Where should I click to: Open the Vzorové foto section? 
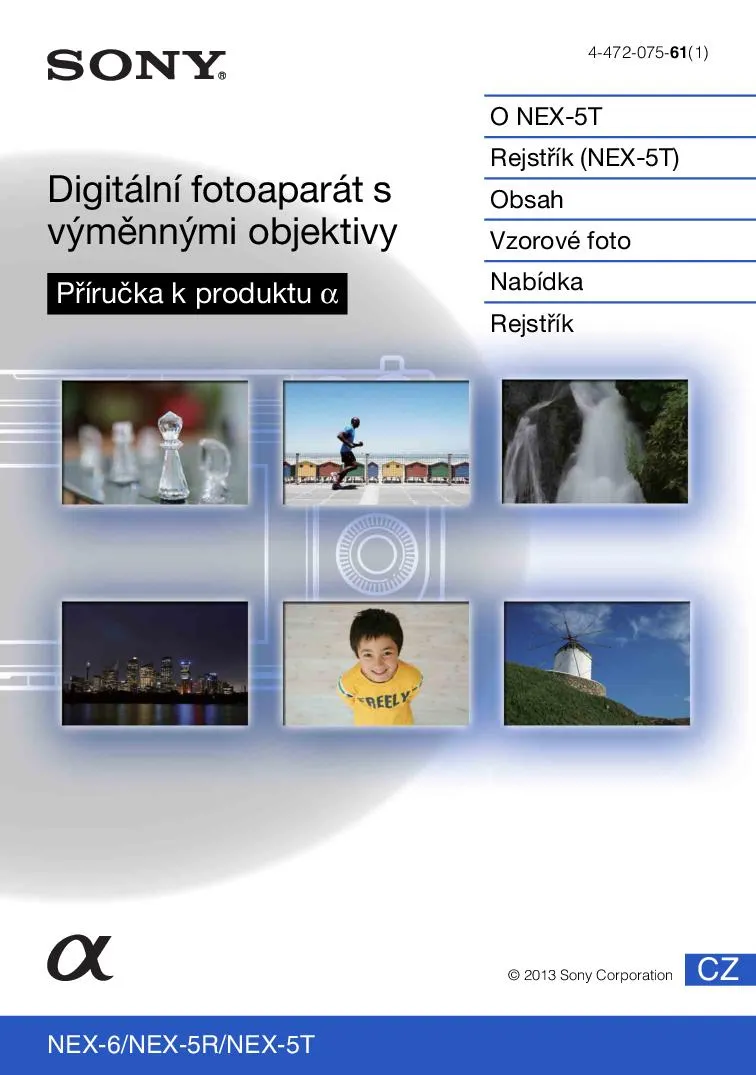pos(560,241)
